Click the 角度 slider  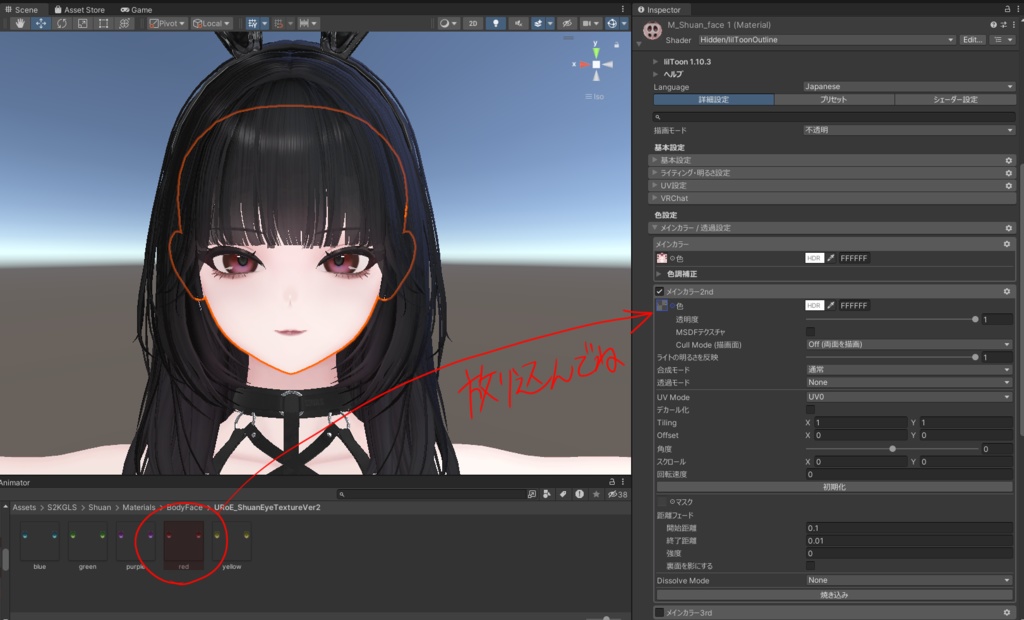[x=892, y=449]
